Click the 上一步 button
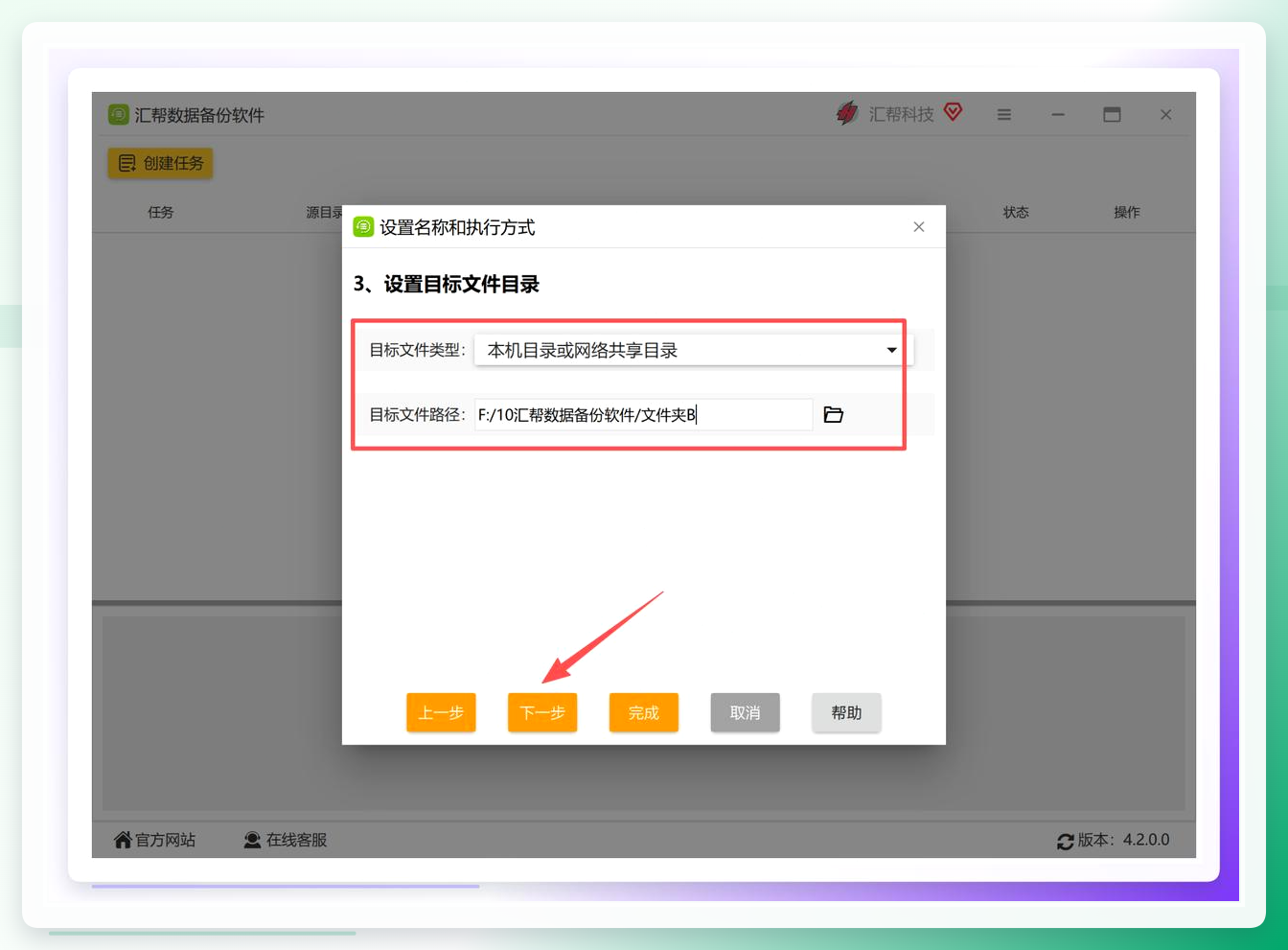This screenshot has width=1288, height=950. (441, 712)
